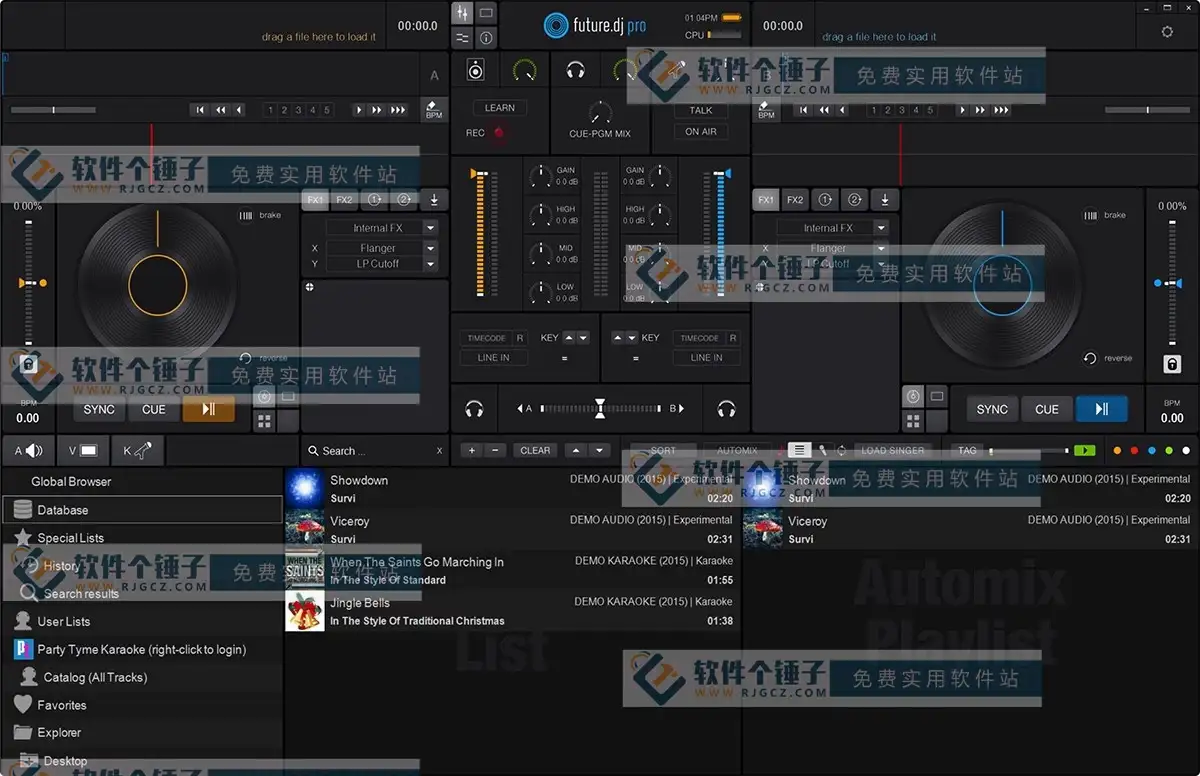Click the A speaker audio icon
1200x776 pixels.
(x=27, y=450)
